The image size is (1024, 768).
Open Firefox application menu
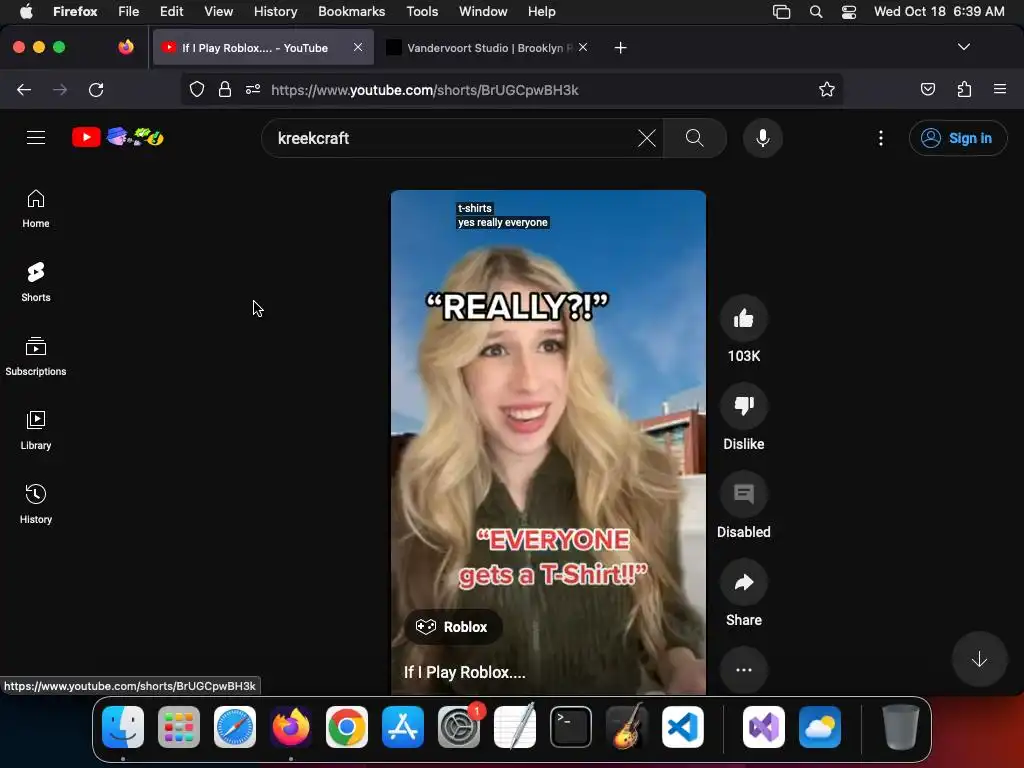(x=1000, y=89)
